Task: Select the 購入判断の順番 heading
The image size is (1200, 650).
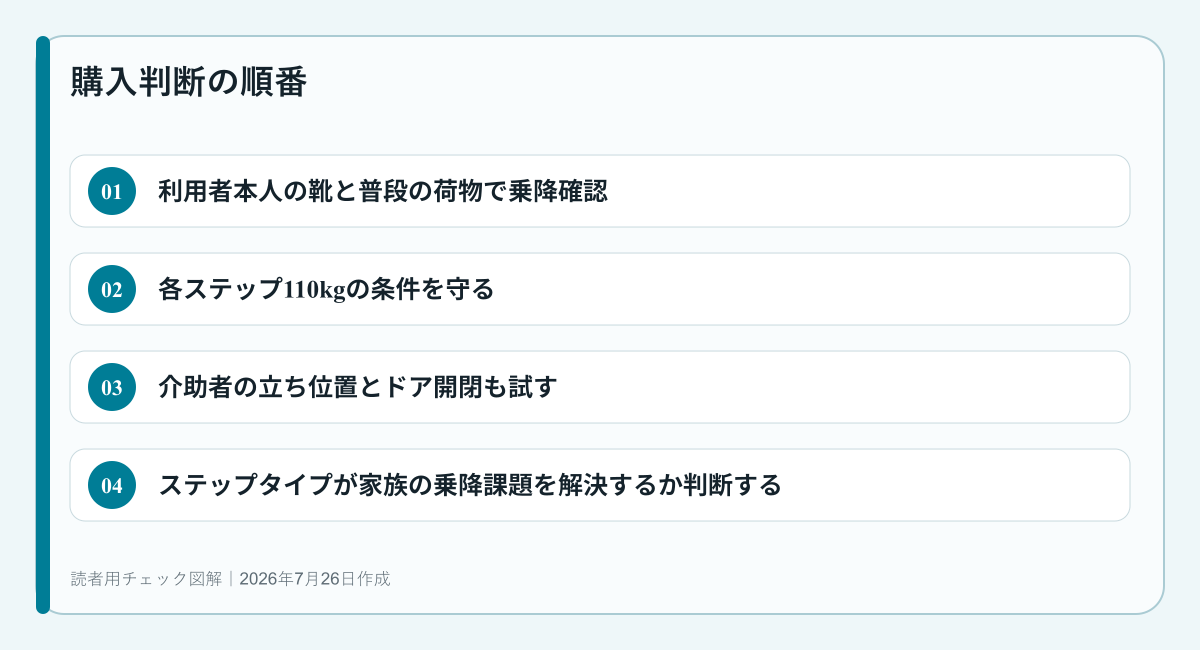Action: pos(188,82)
